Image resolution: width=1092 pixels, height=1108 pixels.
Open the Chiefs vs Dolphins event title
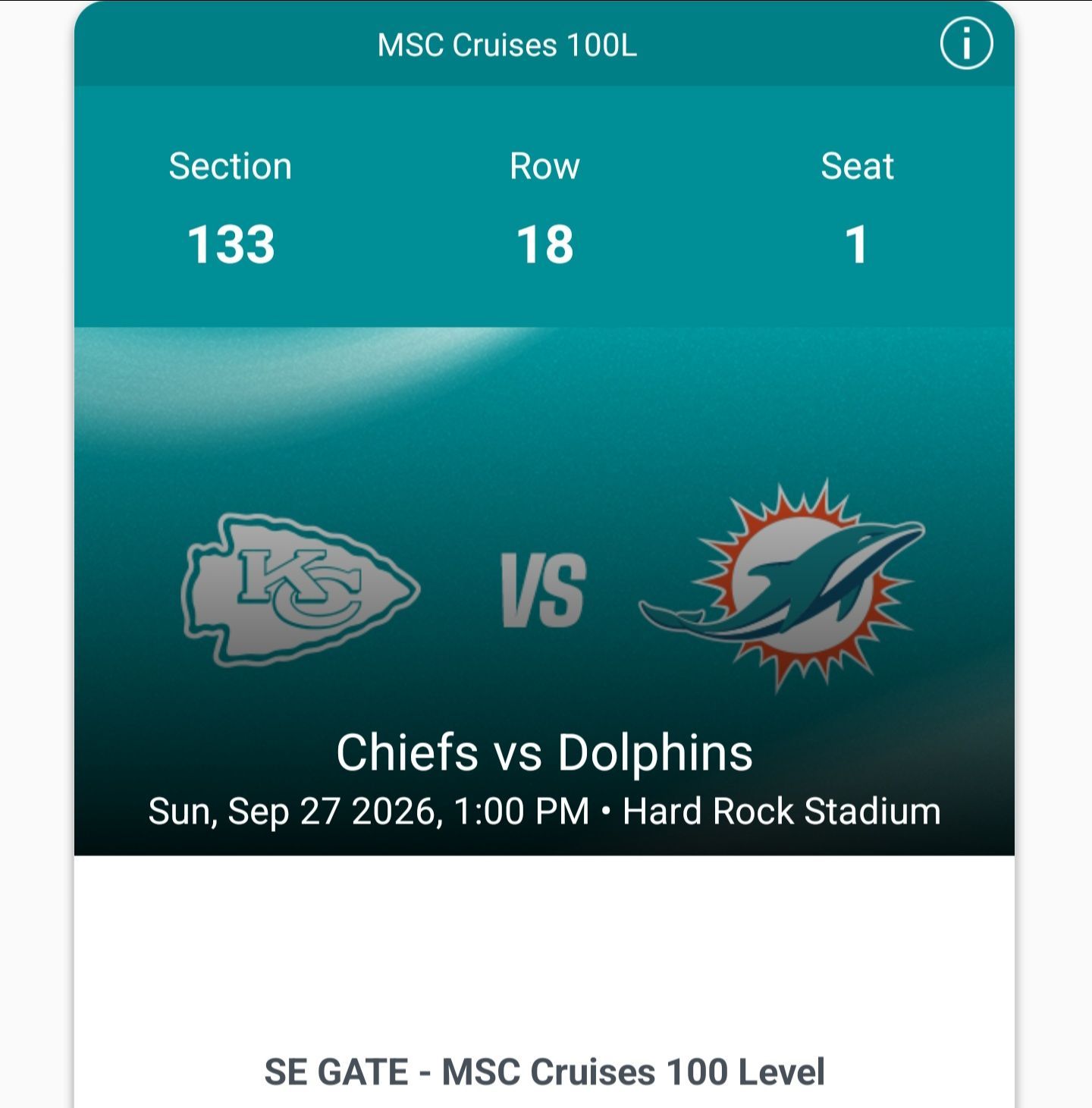544,752
